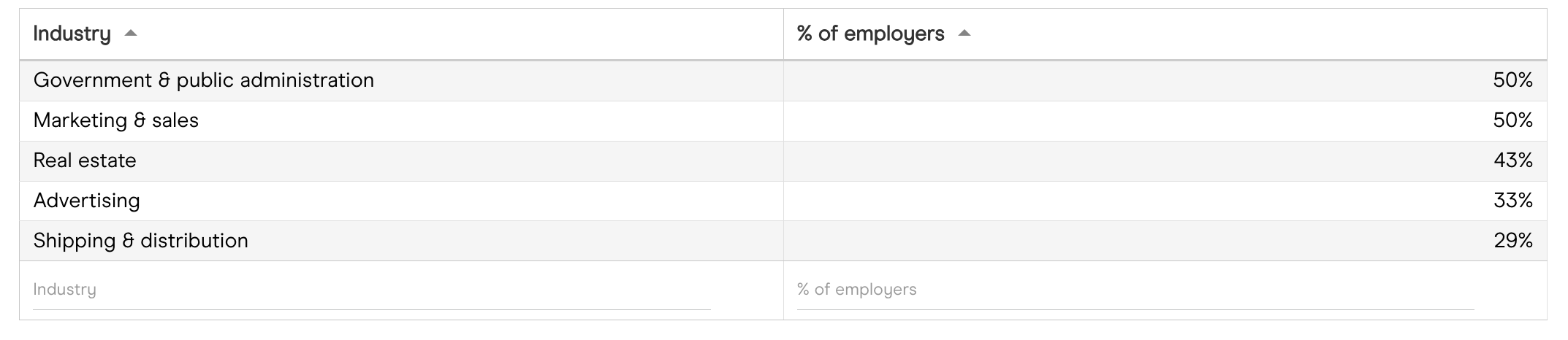Click the 50% value in the Government row

click(1512, 80)
